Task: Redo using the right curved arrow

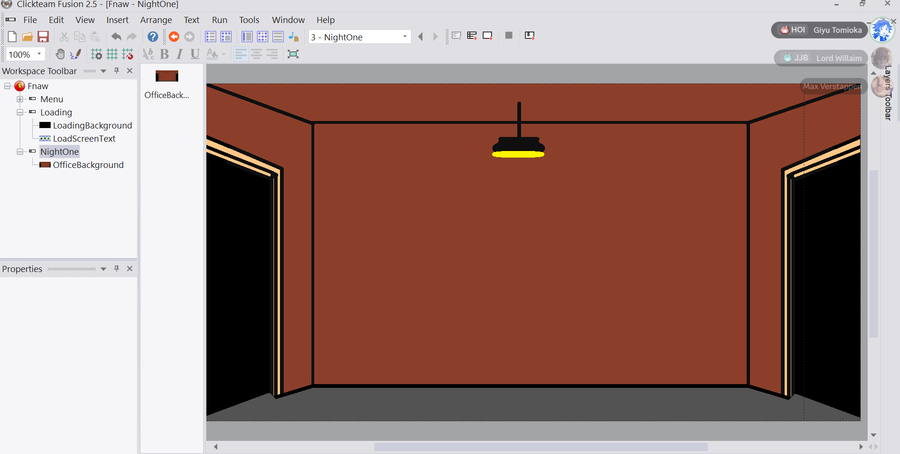Action: pyautogui.click(x=131, y=37)
